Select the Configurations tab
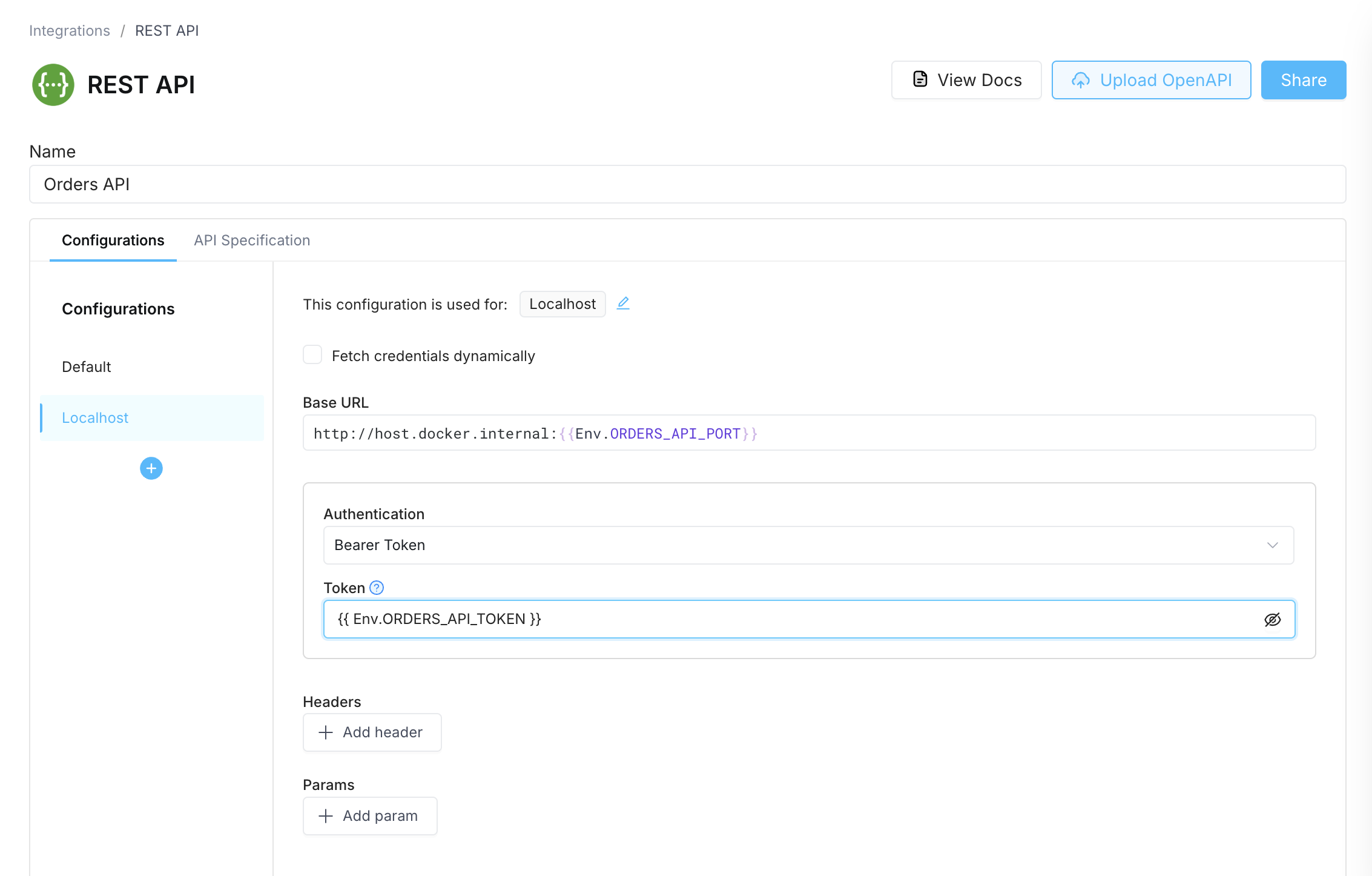Screen dimensions: 1372x876 point(113,240)
